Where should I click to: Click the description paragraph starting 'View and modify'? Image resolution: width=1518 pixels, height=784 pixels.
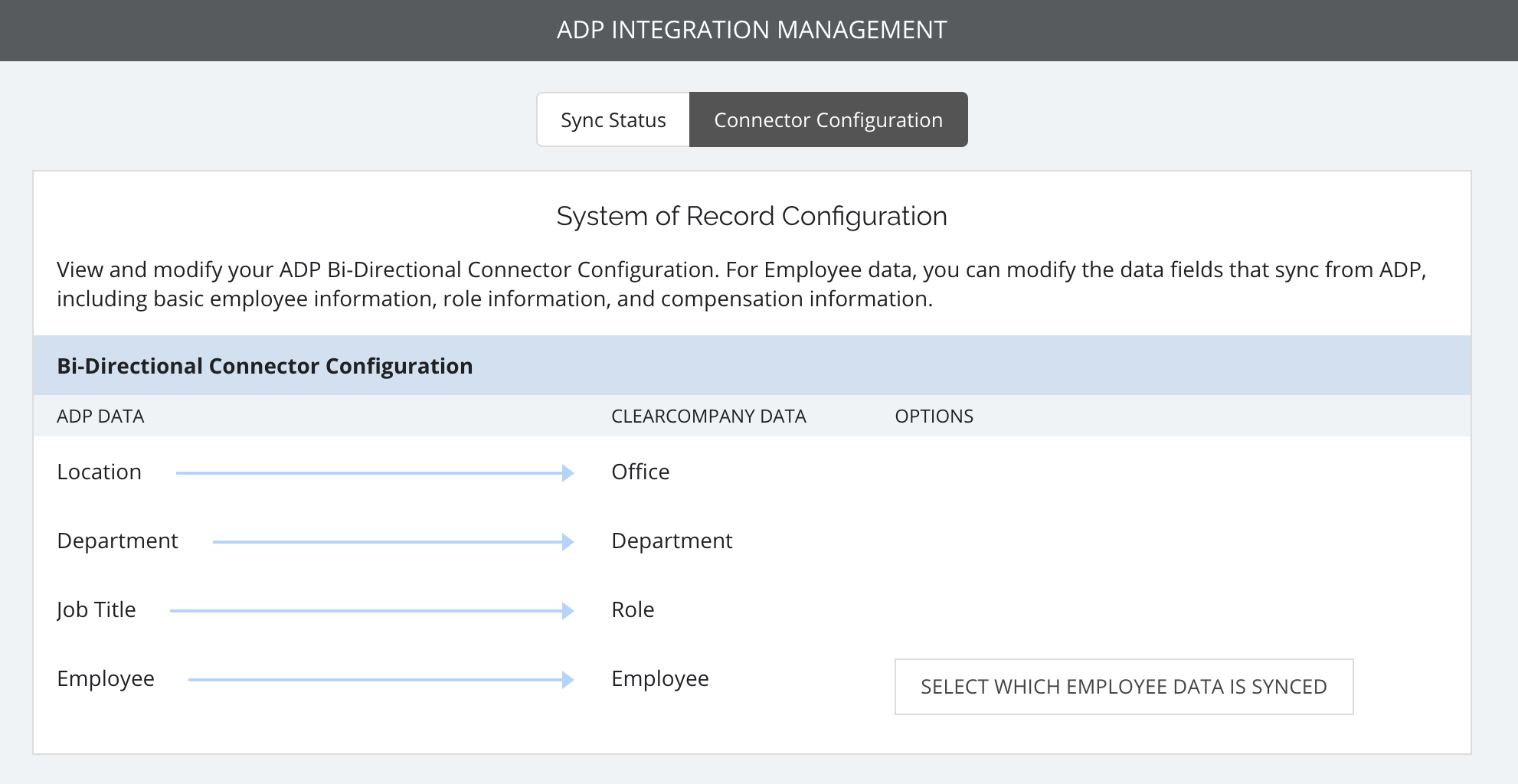(x=741, y=284)
